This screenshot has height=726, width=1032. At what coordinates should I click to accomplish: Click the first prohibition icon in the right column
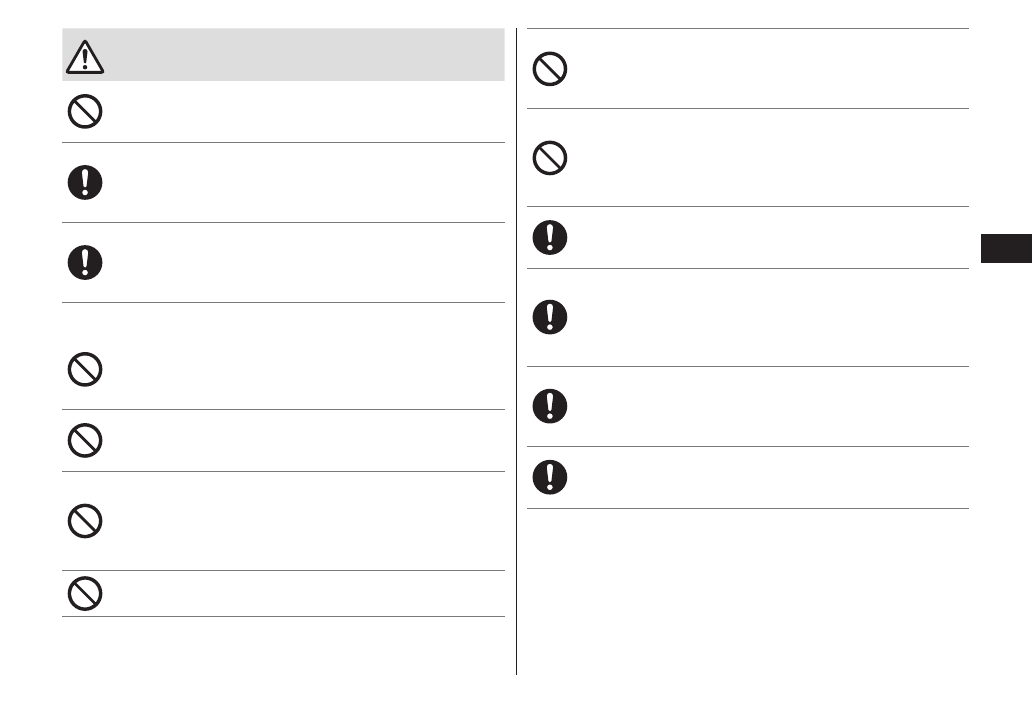click(x=550, y=69)
